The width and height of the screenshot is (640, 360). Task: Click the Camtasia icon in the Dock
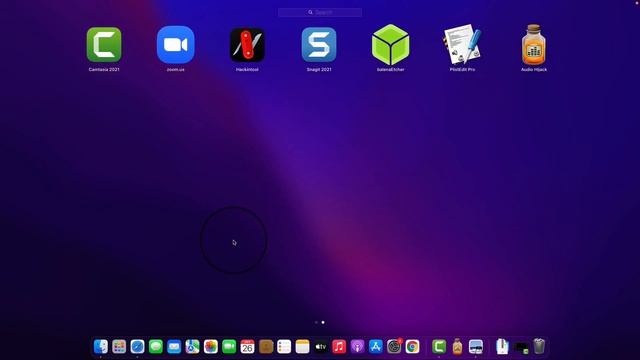(x=439, y=347)
